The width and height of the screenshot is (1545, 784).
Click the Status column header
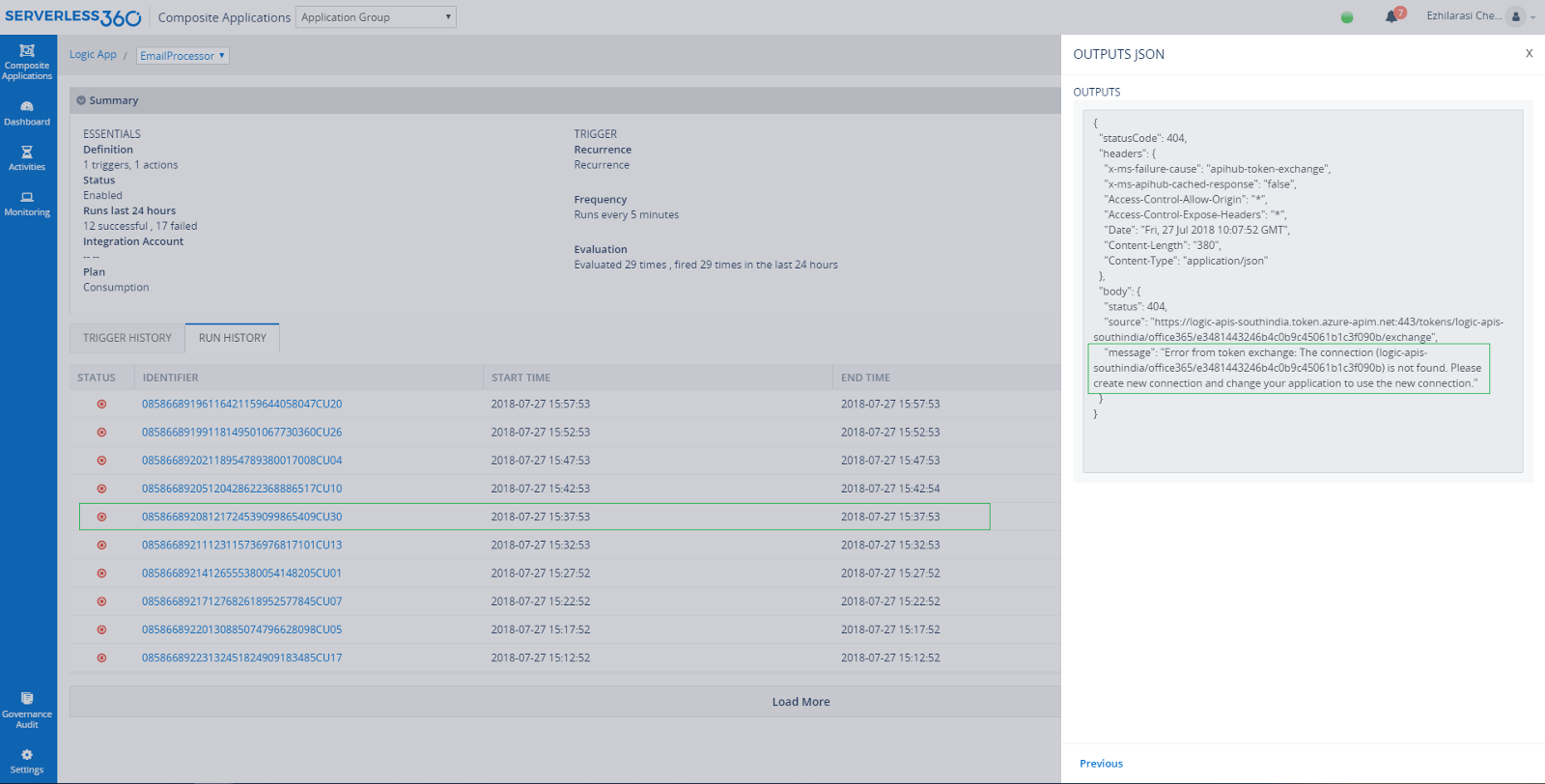pos(97,378)
